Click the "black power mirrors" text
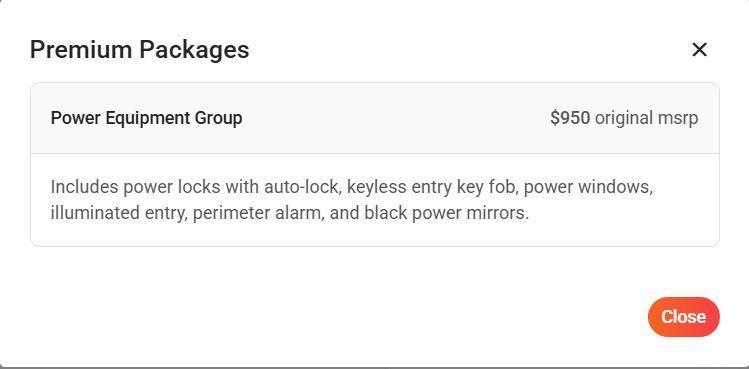The image size is (749, 369). [445, 213]
